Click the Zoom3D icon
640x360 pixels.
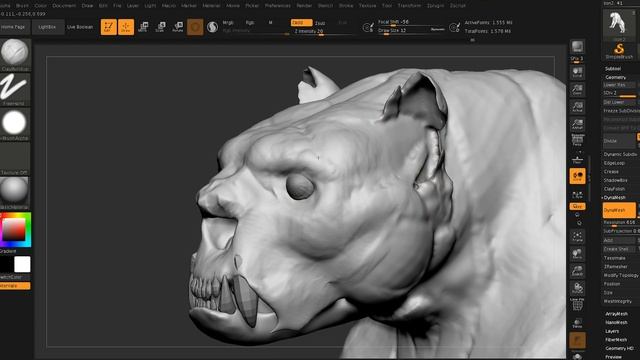coord(577,271)
